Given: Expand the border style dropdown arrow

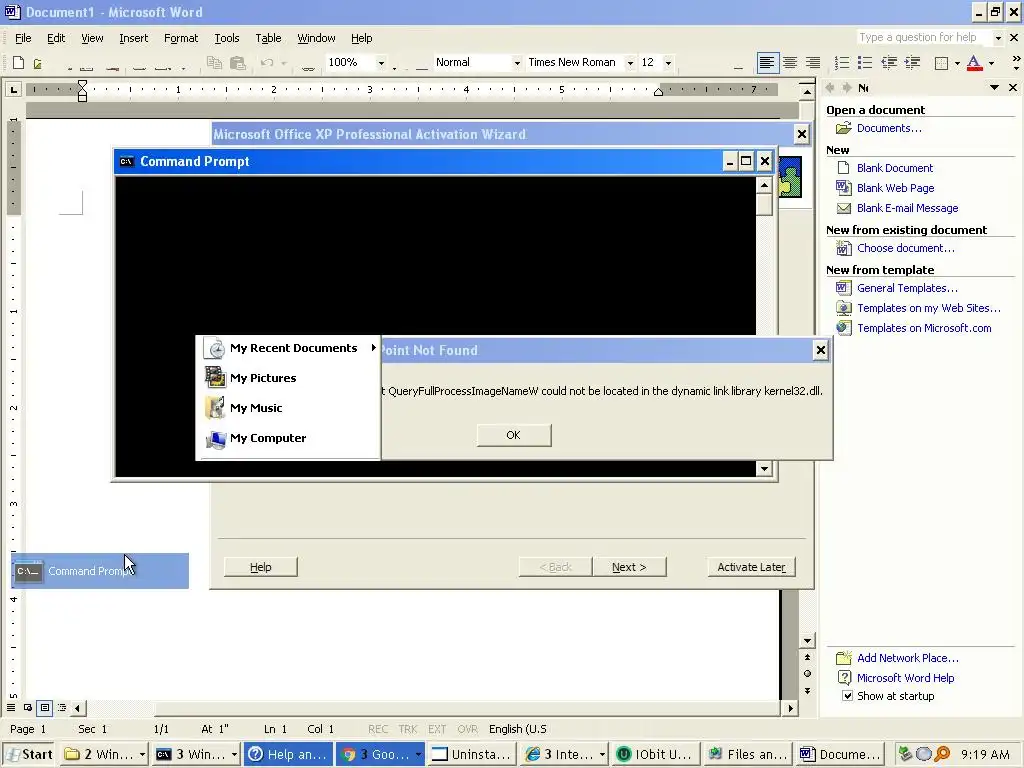Looking at the screenshot, I should (957, 63).
